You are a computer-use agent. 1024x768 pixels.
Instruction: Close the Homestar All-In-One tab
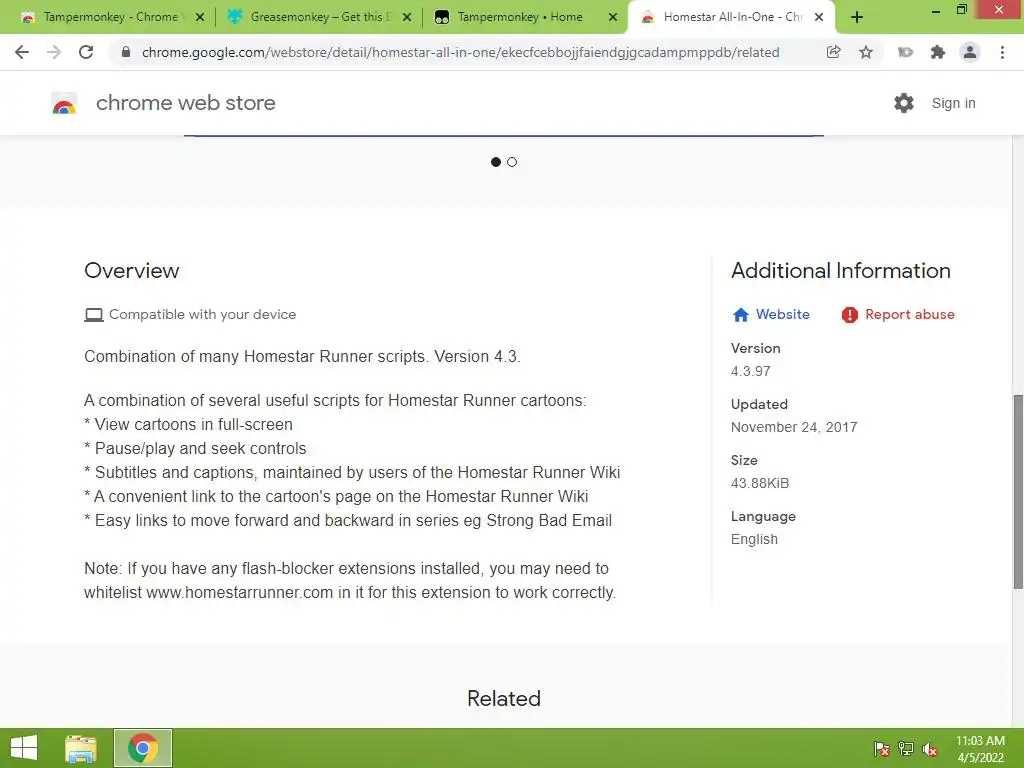click(819, 17)
